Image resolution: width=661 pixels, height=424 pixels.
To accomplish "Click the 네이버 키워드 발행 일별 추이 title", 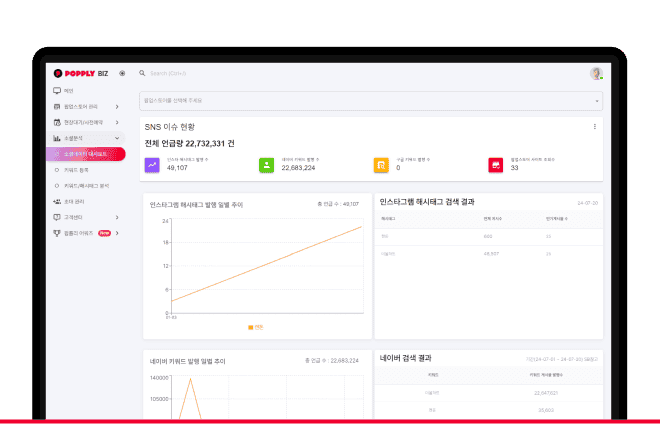I will [x=188, y=362].
